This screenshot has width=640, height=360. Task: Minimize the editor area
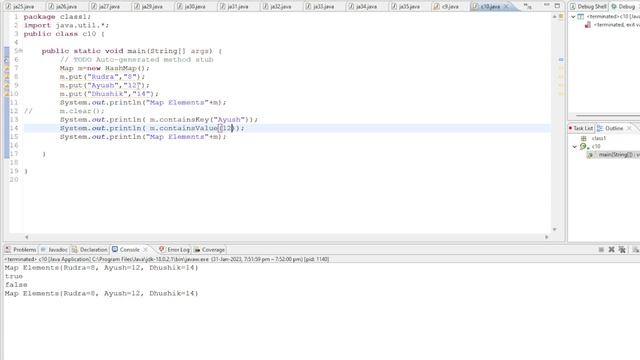point(547,5)
